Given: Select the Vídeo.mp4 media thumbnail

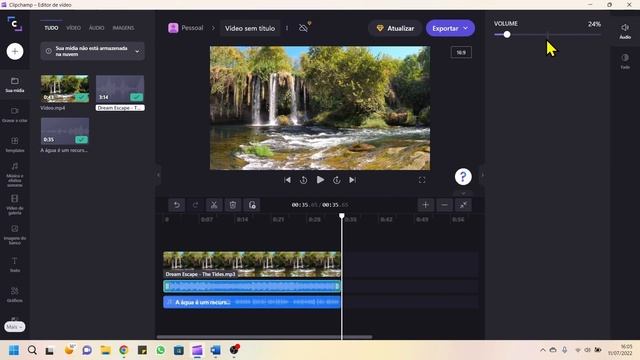Looking at the screenshot, I should 64,89.
